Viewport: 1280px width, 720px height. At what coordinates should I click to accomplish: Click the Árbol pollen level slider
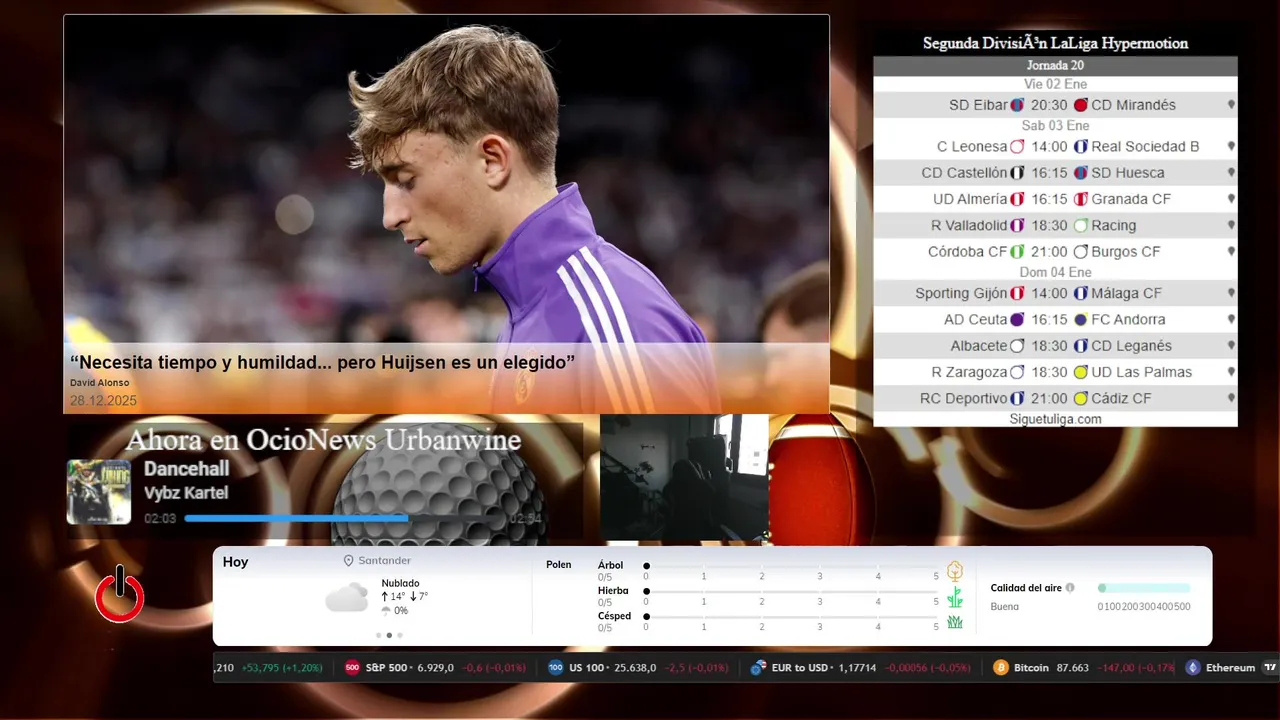pos(792,566)
